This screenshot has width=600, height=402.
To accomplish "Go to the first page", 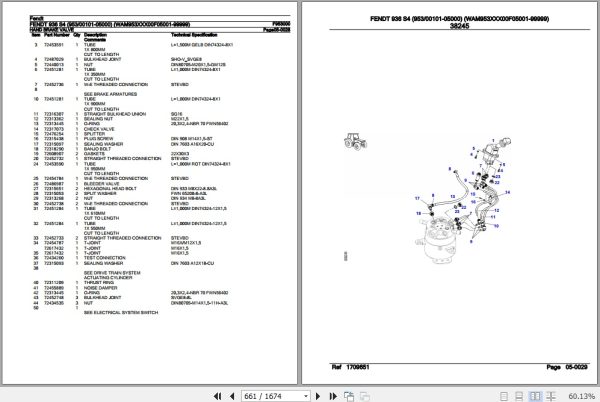I will click(217, 396).
